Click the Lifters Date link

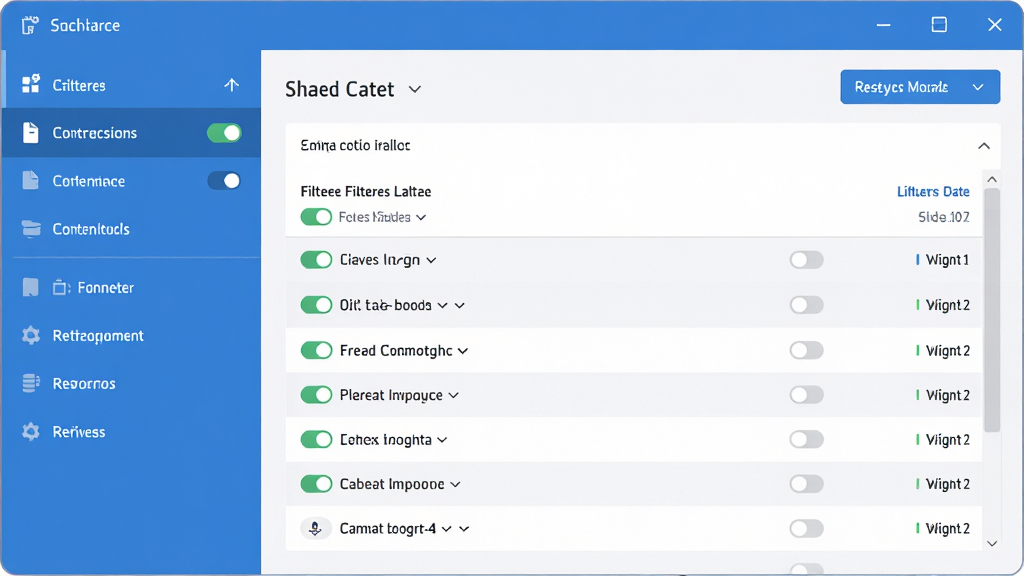[x=933, y=191]
